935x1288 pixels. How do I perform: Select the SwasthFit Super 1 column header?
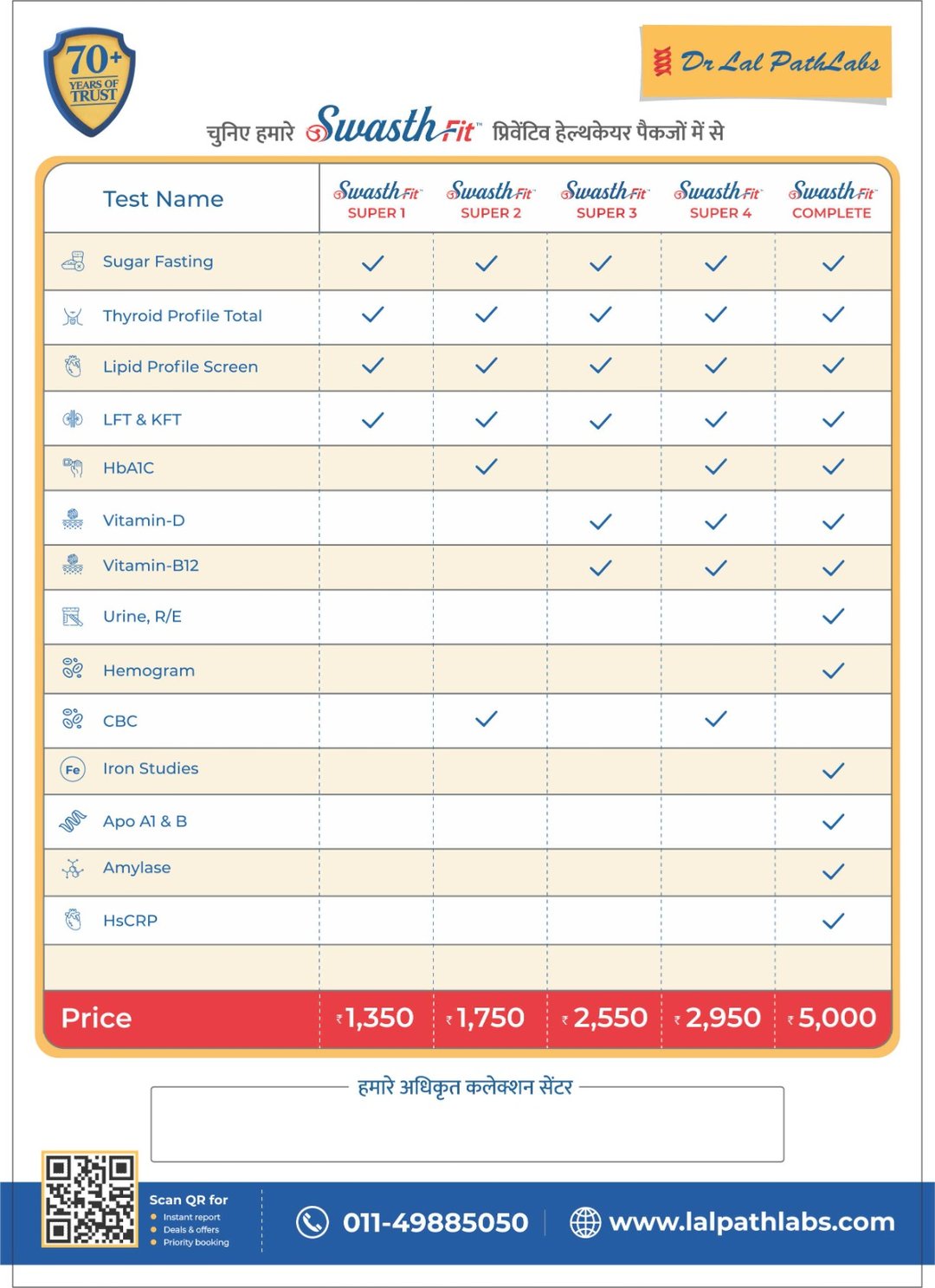click(x=377, y=200)
